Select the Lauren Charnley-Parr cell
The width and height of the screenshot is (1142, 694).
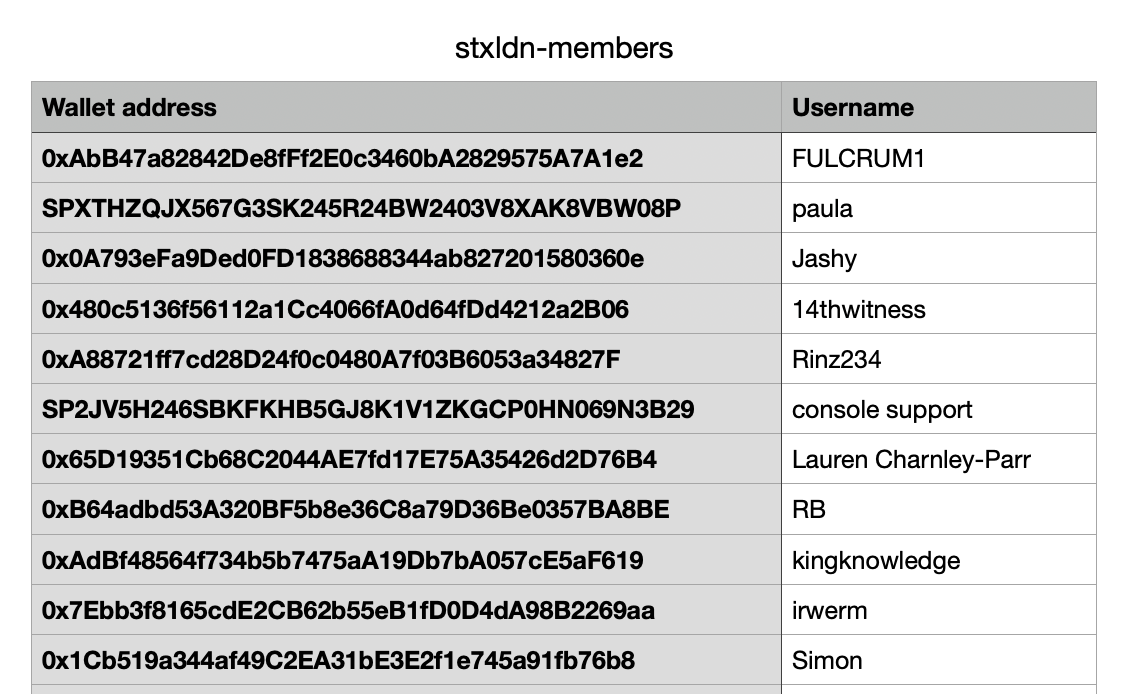pos(911,460)
